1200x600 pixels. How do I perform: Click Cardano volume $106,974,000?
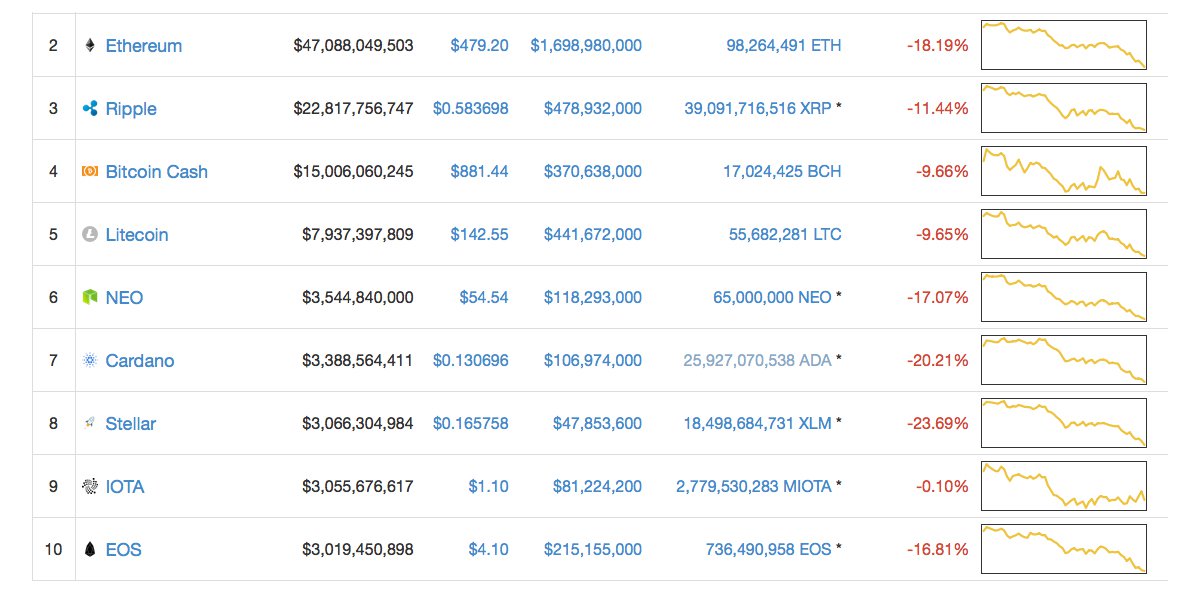[593, 360]
